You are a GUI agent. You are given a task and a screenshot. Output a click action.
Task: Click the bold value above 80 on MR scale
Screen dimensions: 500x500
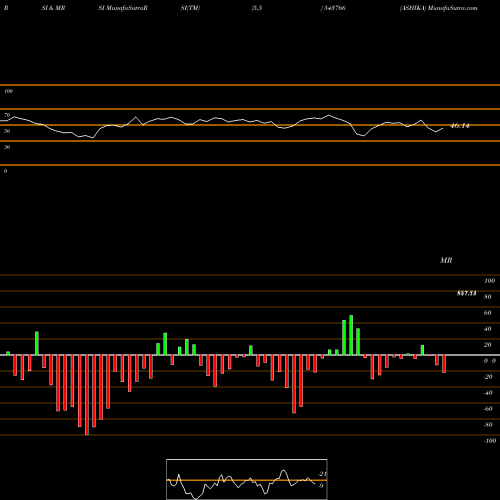(467, 293)
